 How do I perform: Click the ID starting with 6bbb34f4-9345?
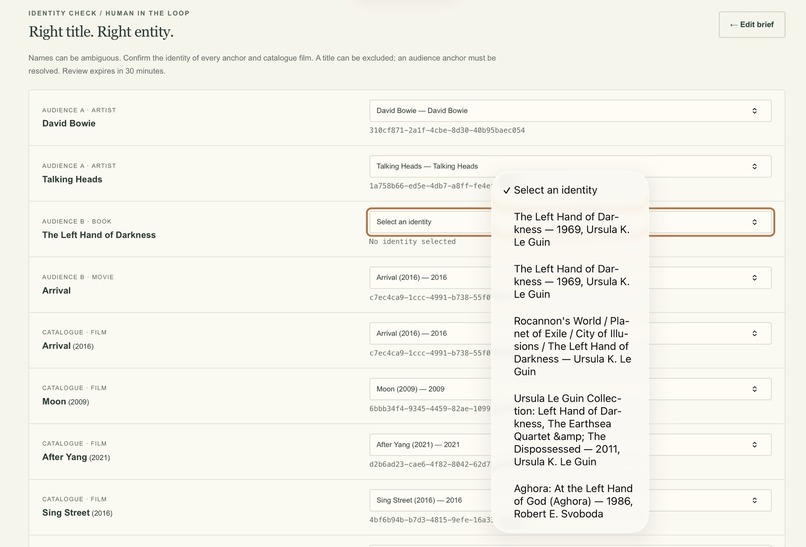click(430, 409)
